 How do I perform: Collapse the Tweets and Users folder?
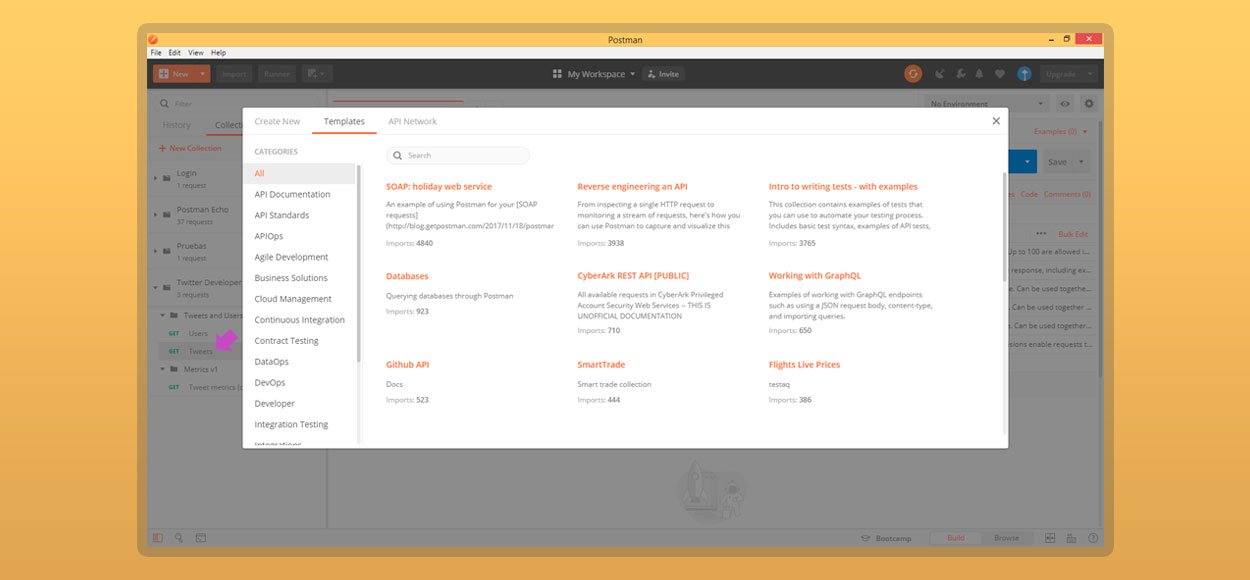point(163,316)
